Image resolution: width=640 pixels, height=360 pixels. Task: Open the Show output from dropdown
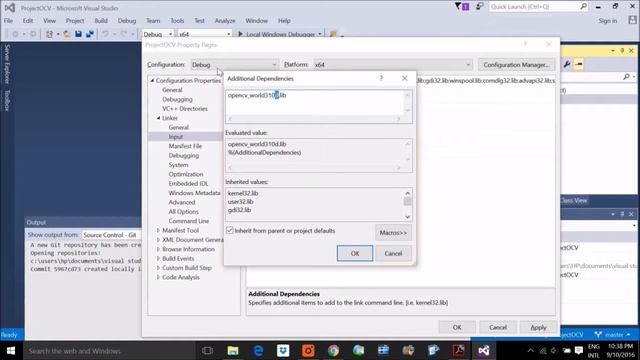[111, 235]
